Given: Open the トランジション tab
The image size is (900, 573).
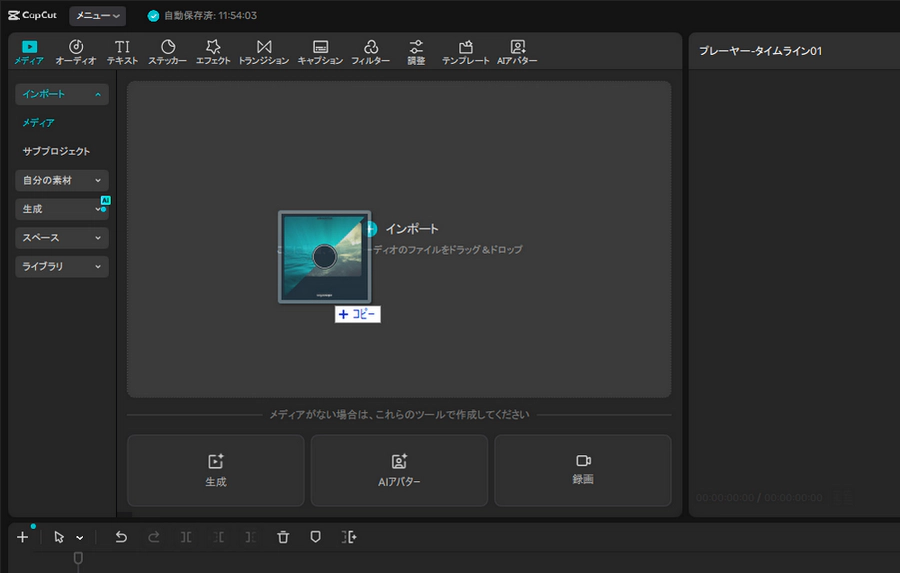Looking at the screenshot, I should (x=263, y=52).
